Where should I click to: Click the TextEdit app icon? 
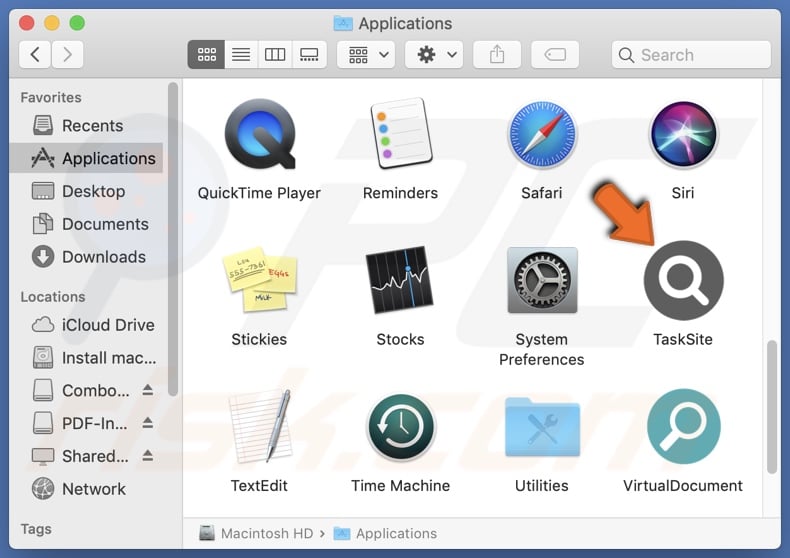tap(260, 426)
